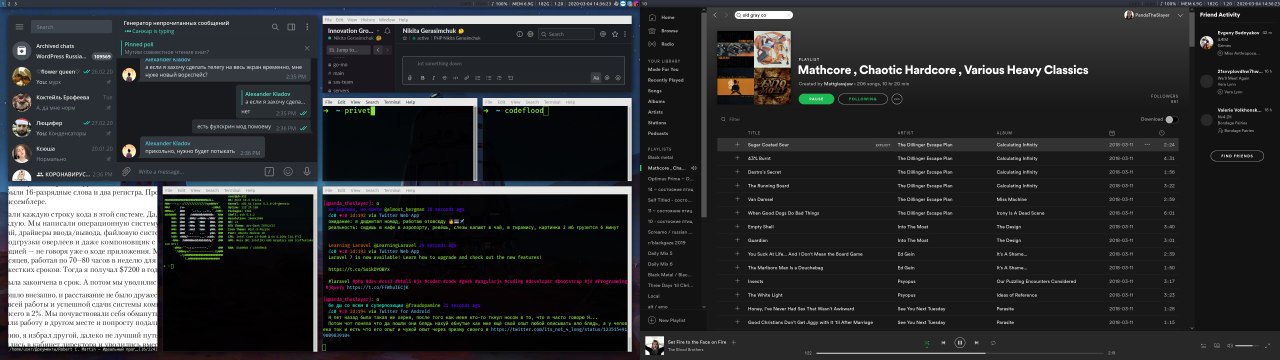The image size is (1280, 360).
Task: Click the Spotify playback progress bar
Action: coord(960,353)
